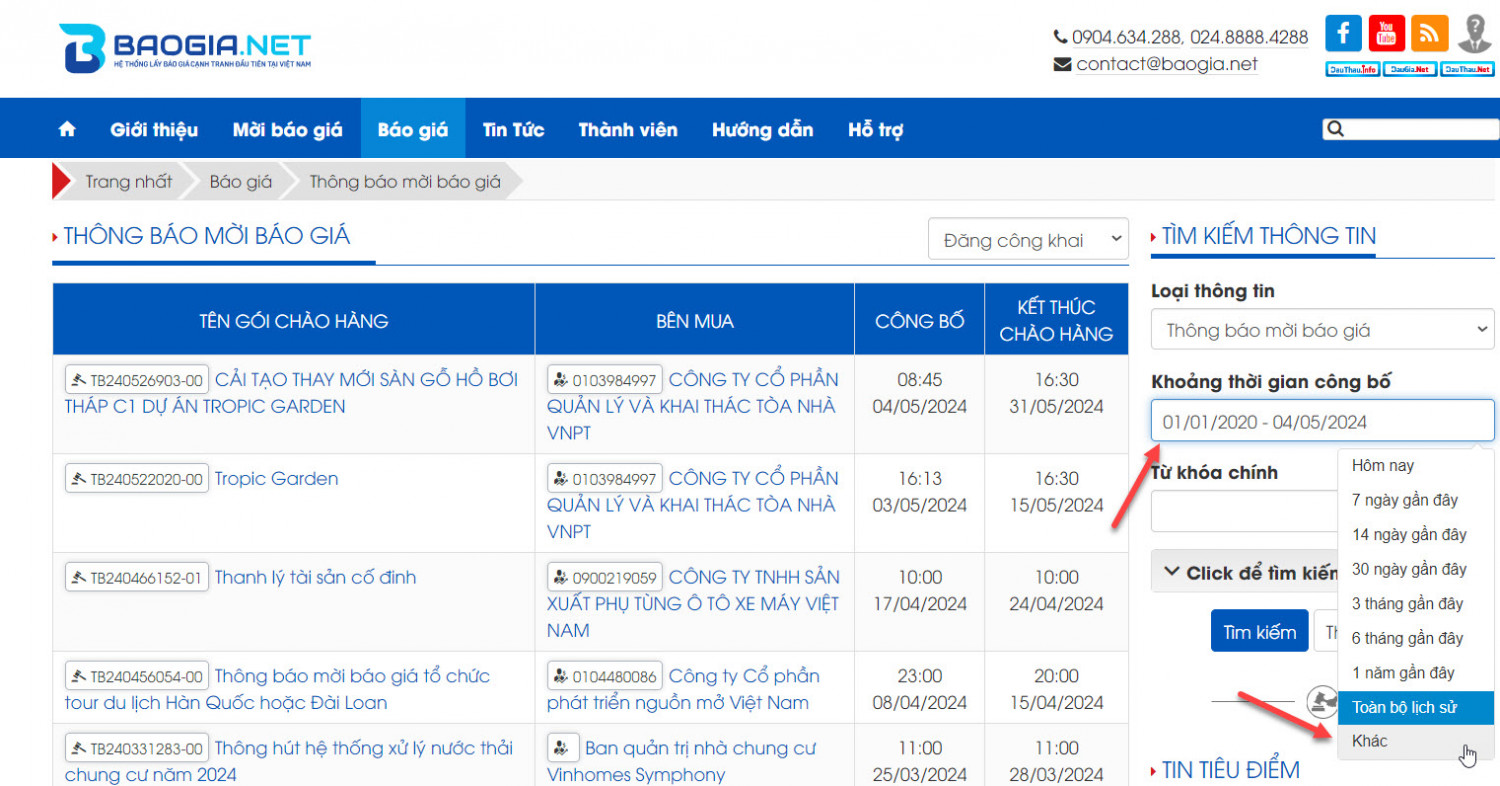The width and height of the screenshot is (1500, 786).
Task: Click buyer badge 0900219059
Action: tap(605, 578)
